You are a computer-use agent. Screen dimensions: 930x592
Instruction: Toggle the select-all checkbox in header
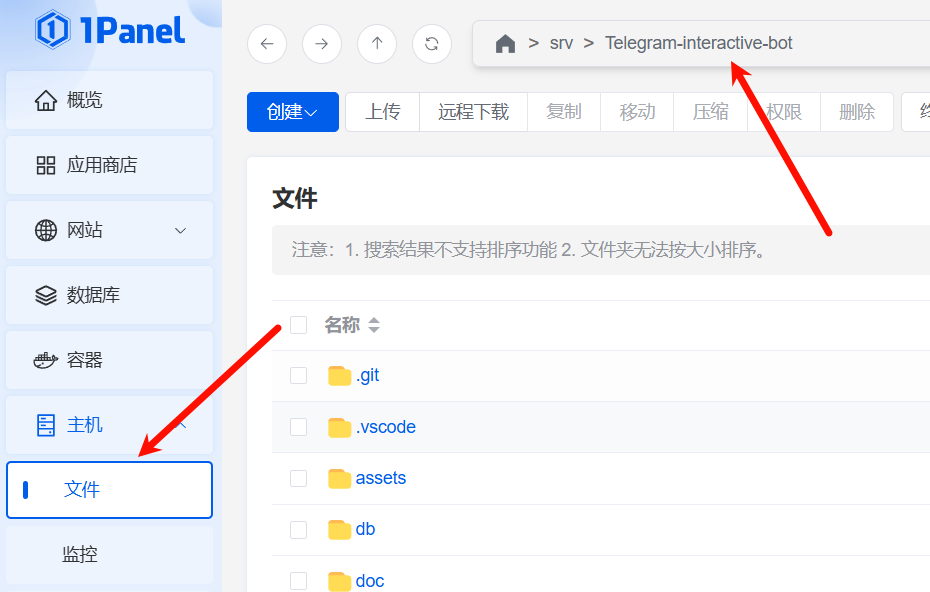[298, 325]
